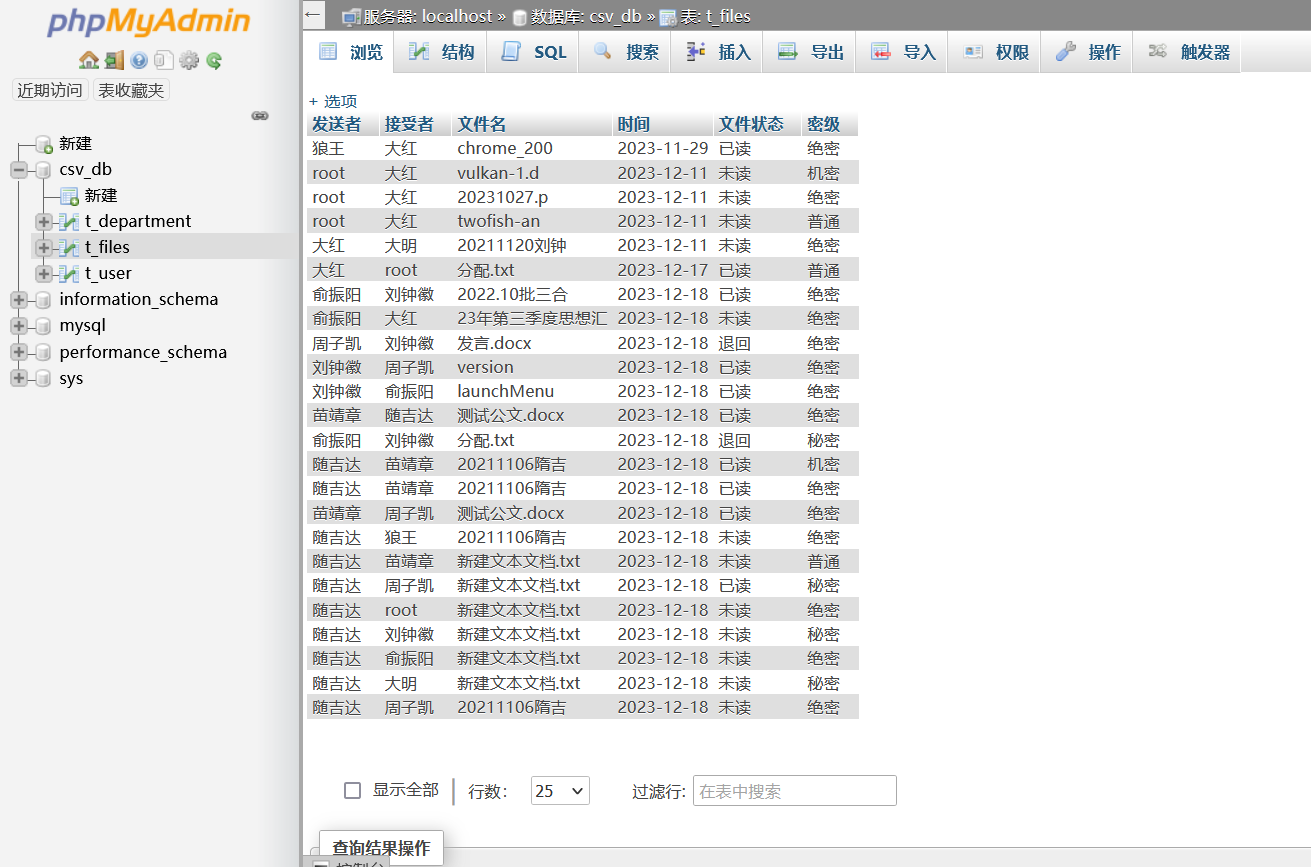Sort by the 文件状态 column header
This screenshot has width=1311, height=867.
[x=751, y=124]
